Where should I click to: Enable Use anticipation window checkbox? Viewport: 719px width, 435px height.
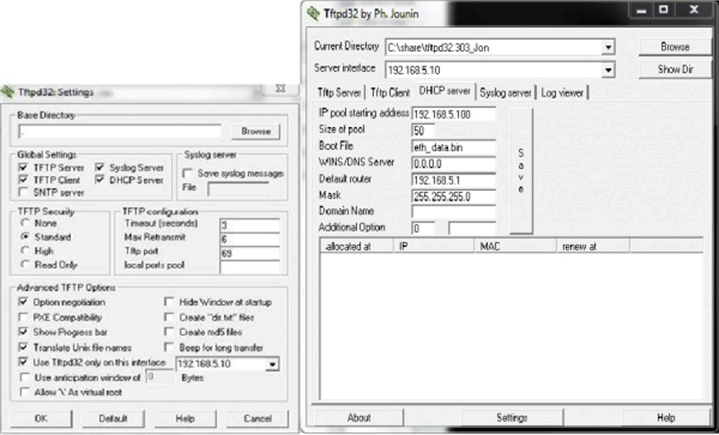24,377
